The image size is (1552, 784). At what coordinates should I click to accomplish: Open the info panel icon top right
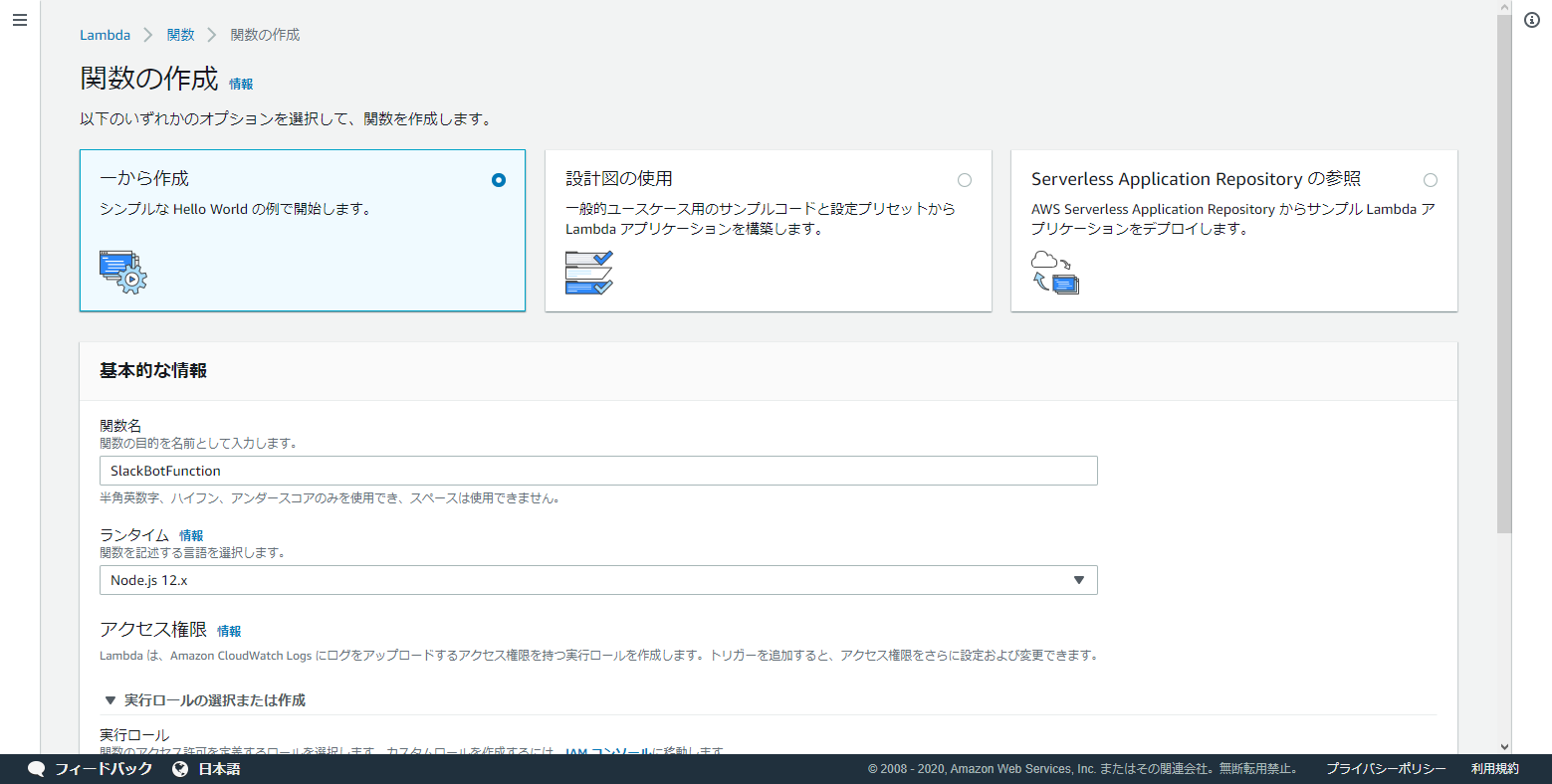[x=1532, y=20]
